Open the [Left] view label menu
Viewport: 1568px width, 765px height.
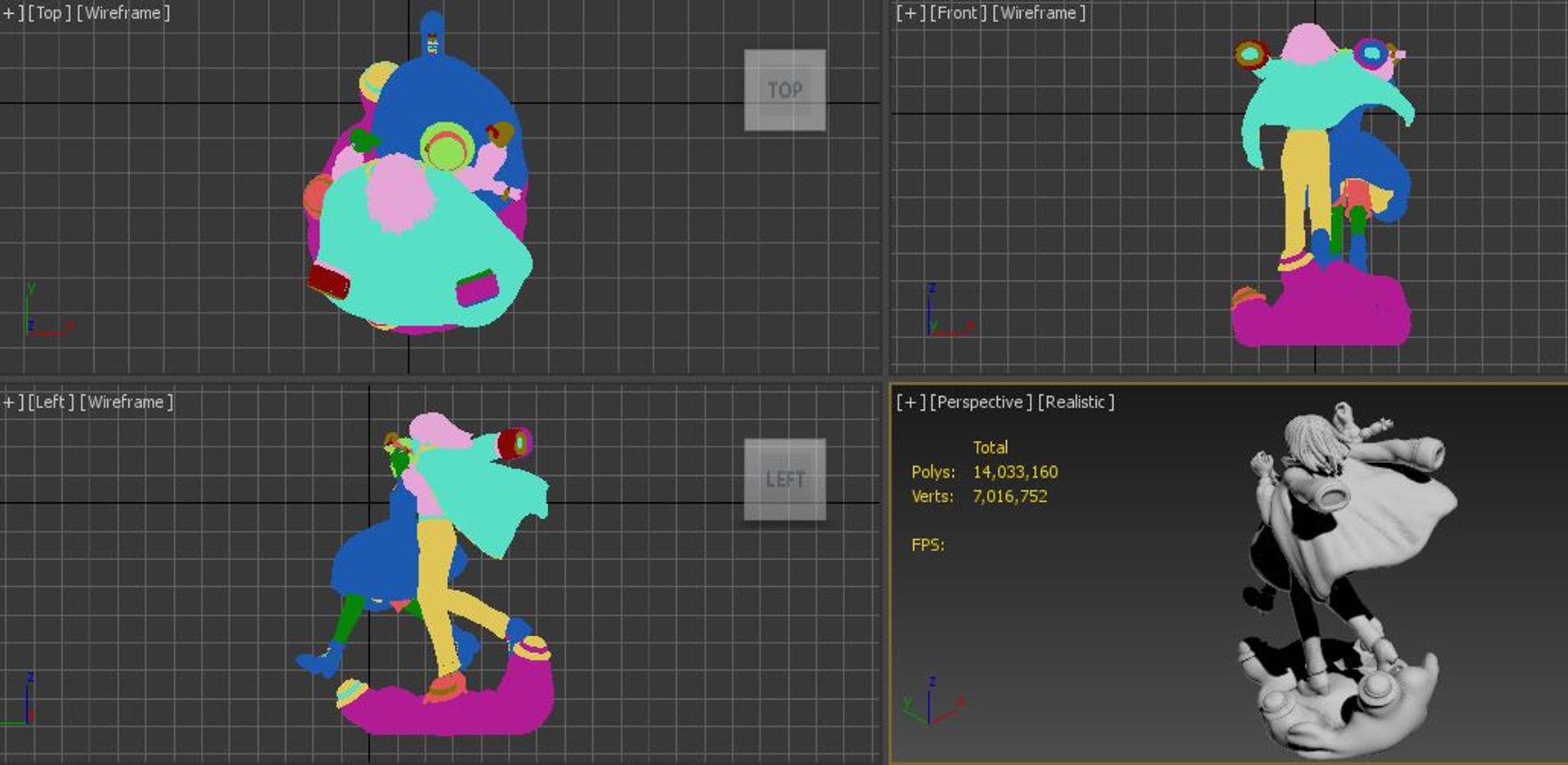point(51,402)
